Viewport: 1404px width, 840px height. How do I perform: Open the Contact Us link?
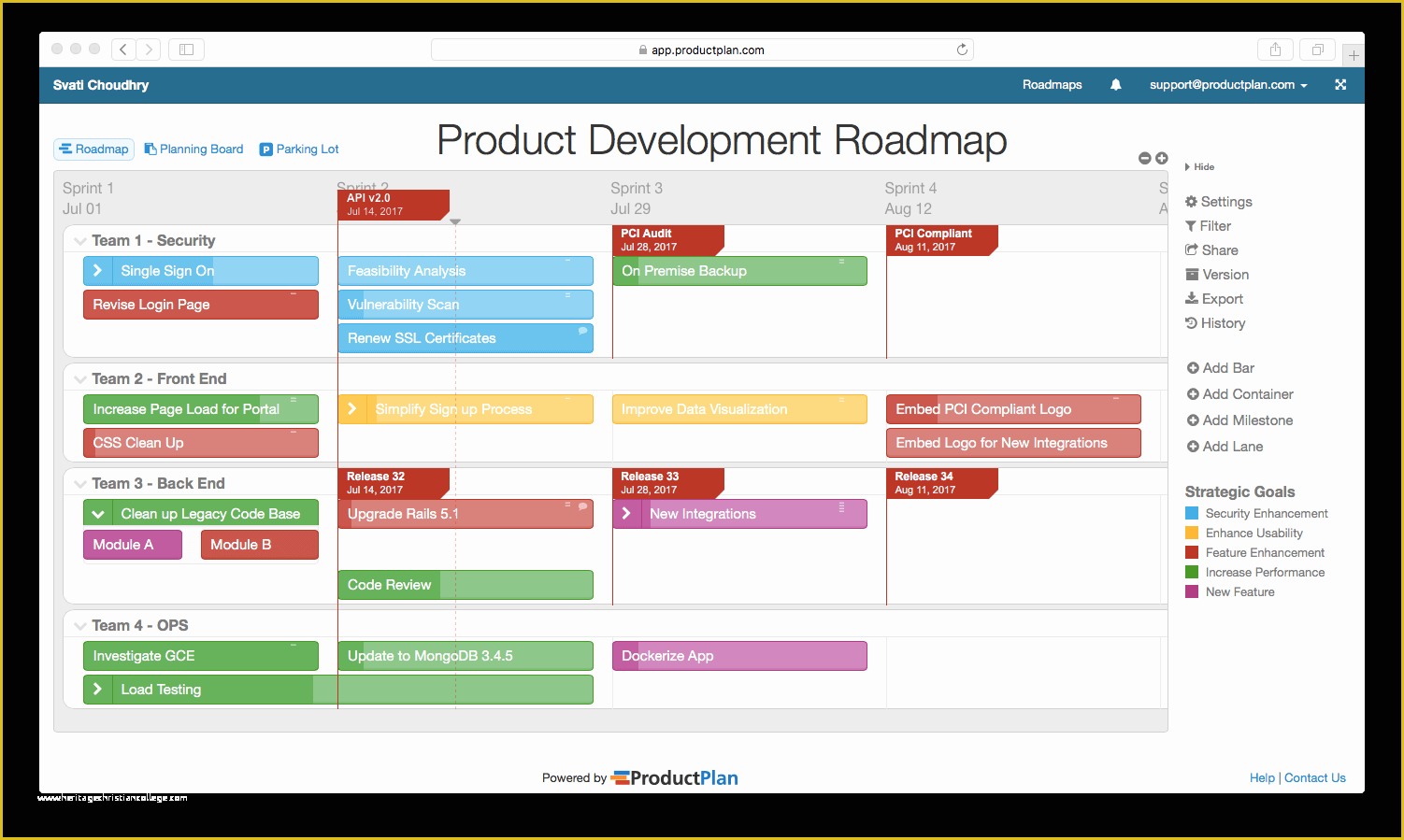pyautogui.click(x=1314, y=777)
